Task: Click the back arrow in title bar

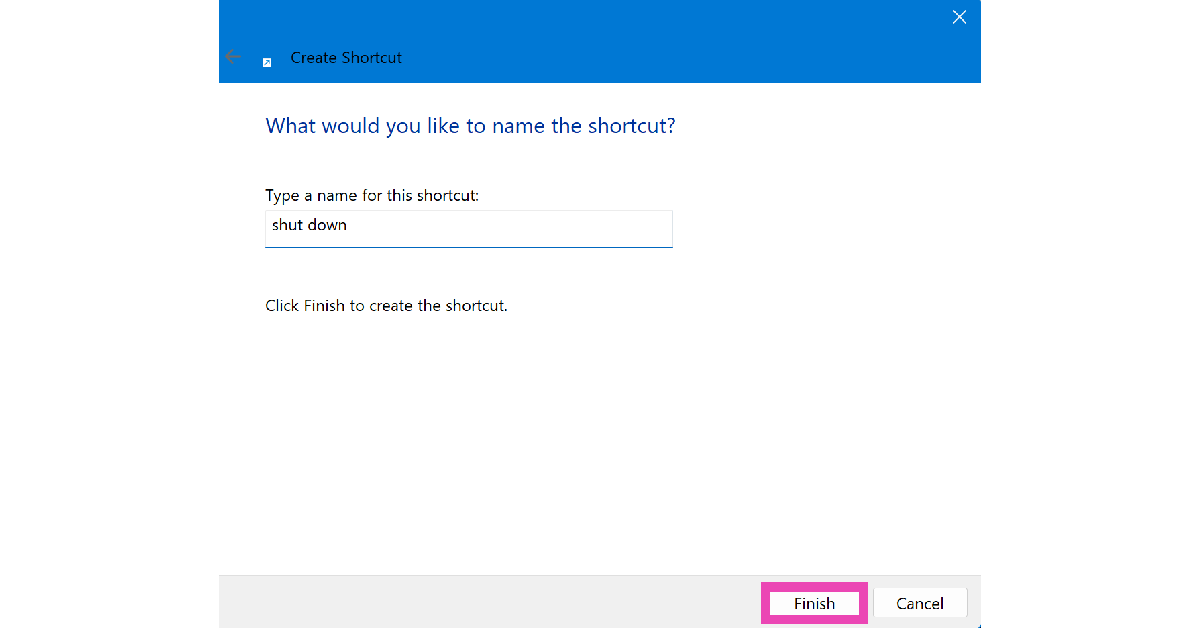Action: [x=233, y=57]
